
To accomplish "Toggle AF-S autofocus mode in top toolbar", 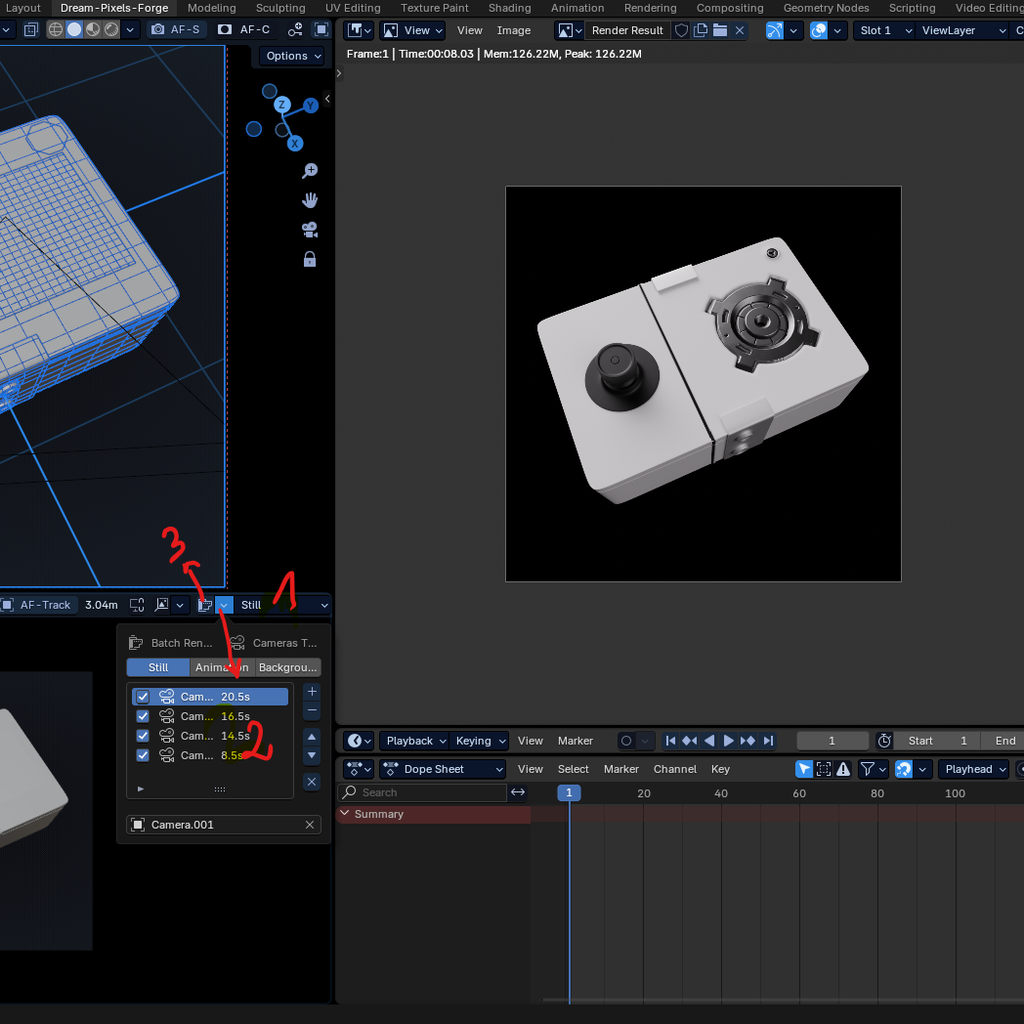I will tap(177, 29).
